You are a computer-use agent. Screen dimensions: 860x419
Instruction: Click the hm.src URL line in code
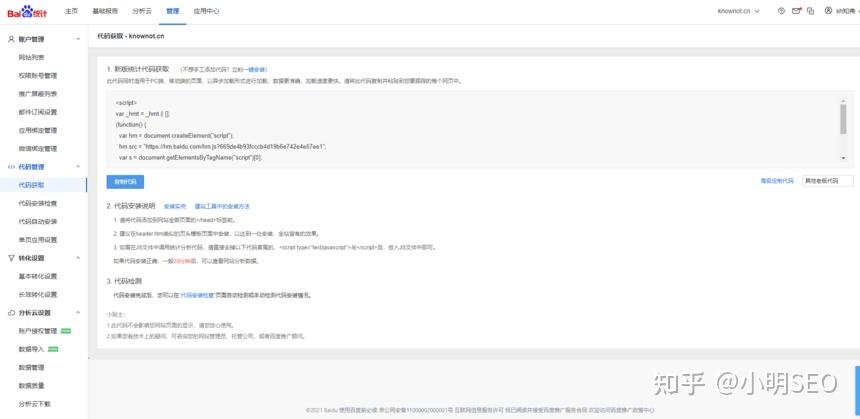[222, 146]
